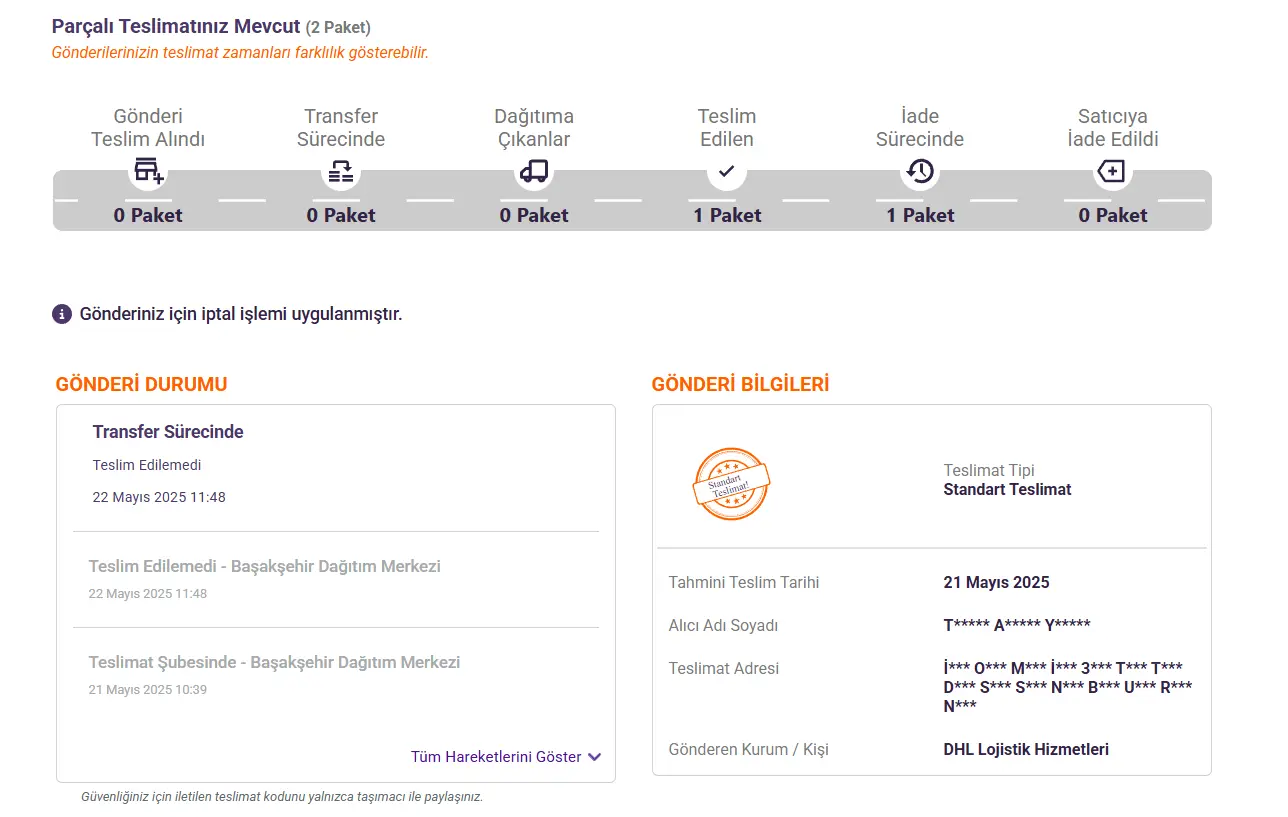Viewport: 1288px width, 817px height.
Task: Expand Tüm Hareketlerini Göster chevron arrow
Action: click(x=595, y=757)
